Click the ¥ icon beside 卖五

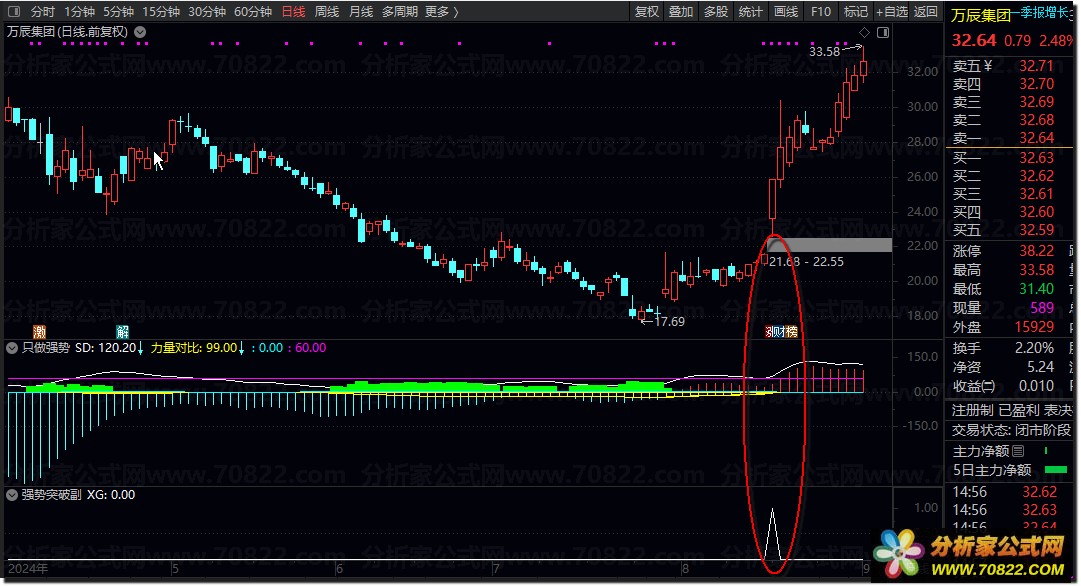pyautogui.click(x=988, y=66)
